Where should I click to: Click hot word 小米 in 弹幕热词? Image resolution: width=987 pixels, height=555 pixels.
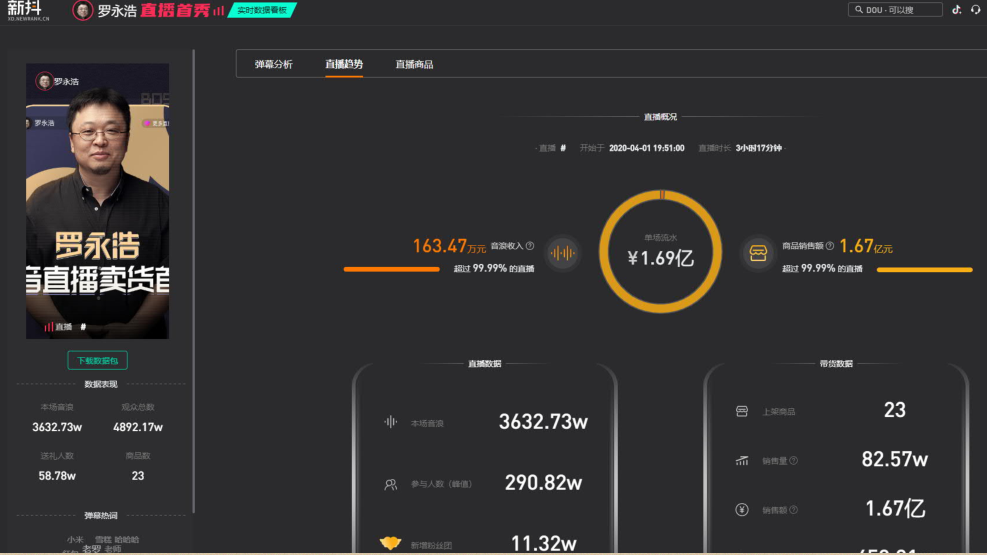tap(75, 539)
